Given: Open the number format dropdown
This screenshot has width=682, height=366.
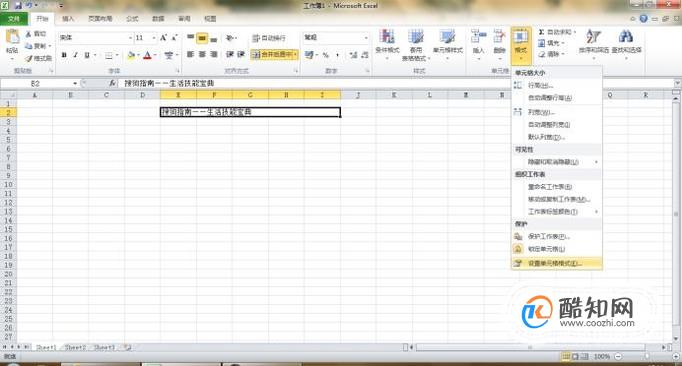Looking at the screenshot, I should click(366, 38).
